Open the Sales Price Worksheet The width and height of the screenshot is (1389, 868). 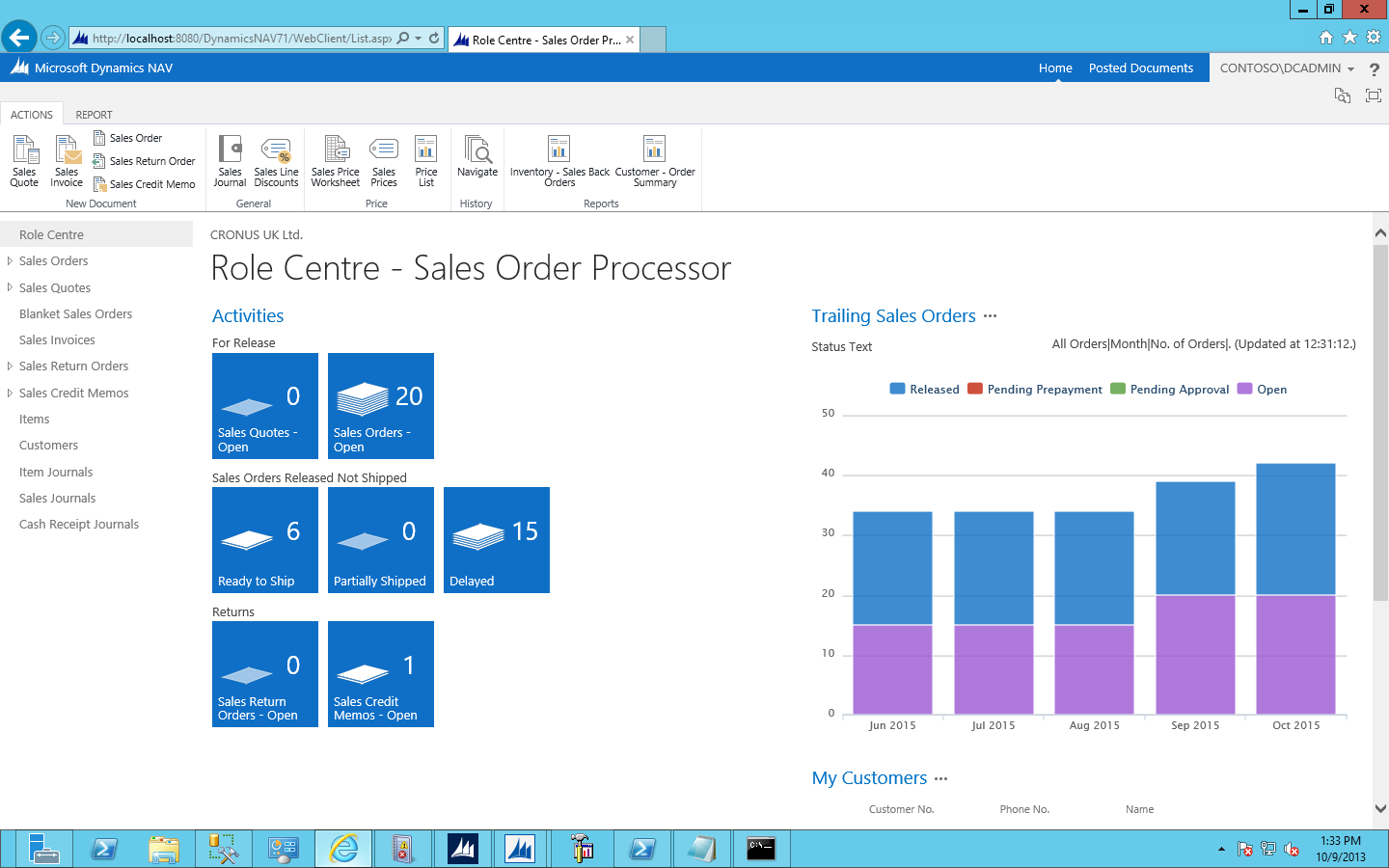click(336, 161)
